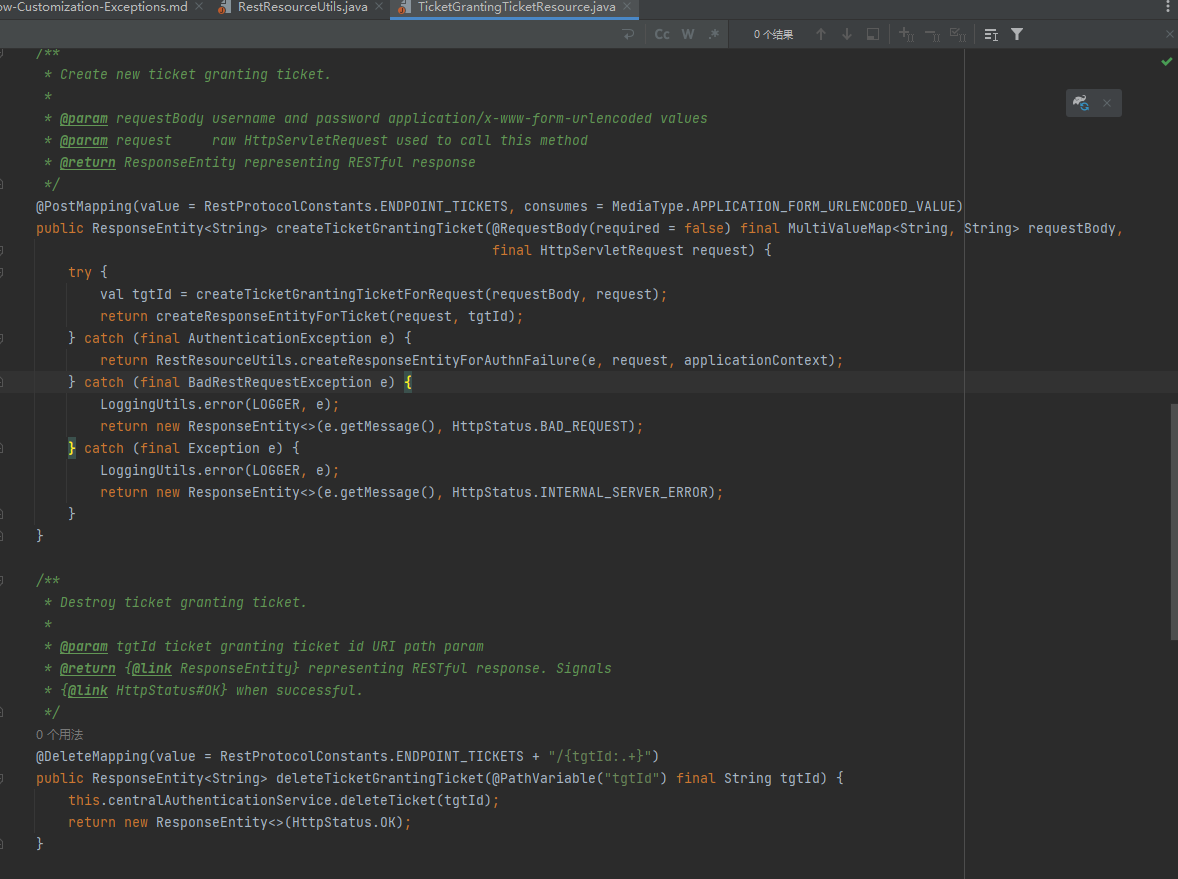The height and width of the screenshot is (879, 1178).
Task: Open the search filter options
Action: [1017, 34]
